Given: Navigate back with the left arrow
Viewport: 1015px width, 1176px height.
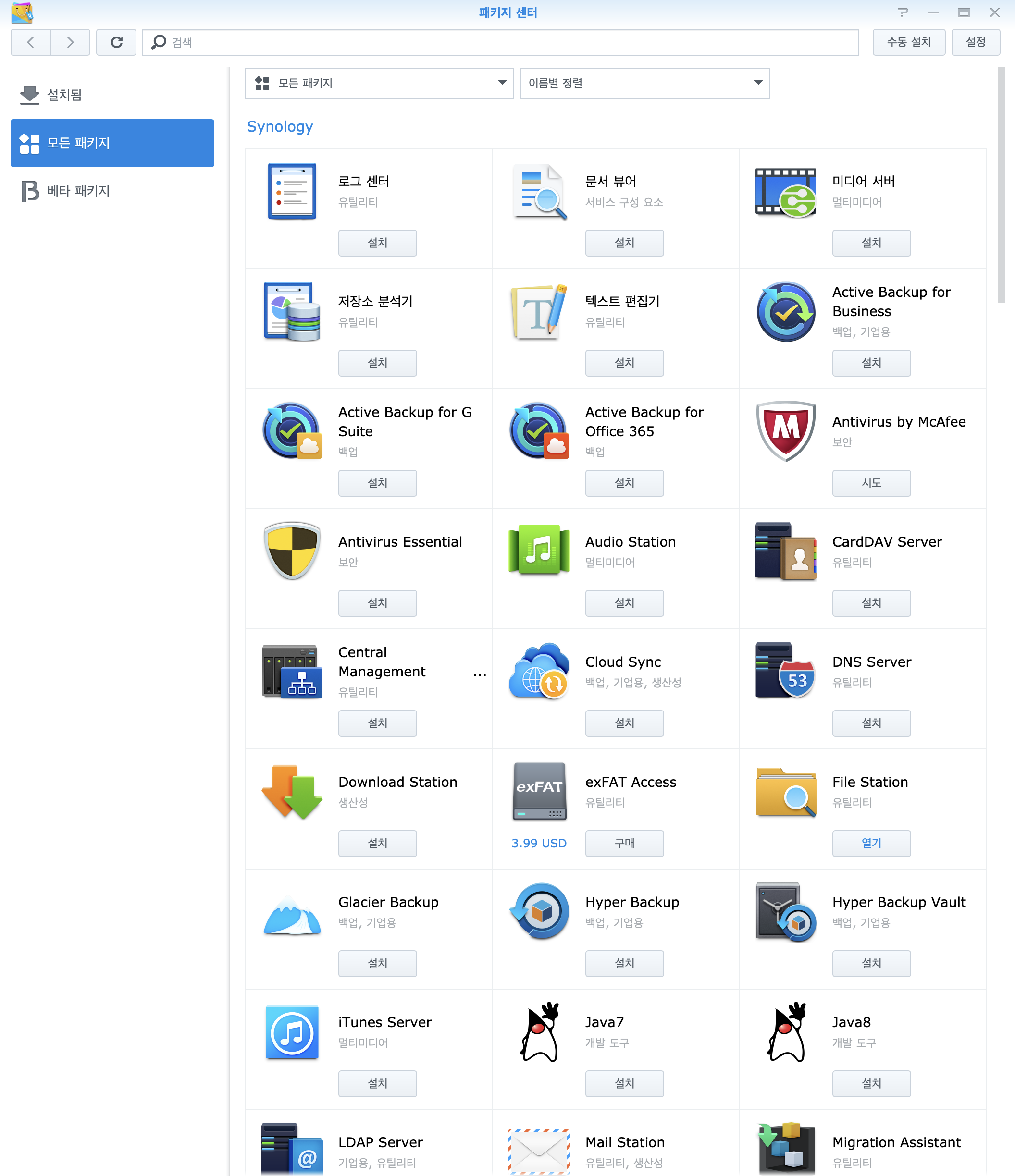Looking at the screenshot, I should tap(31, 42).
